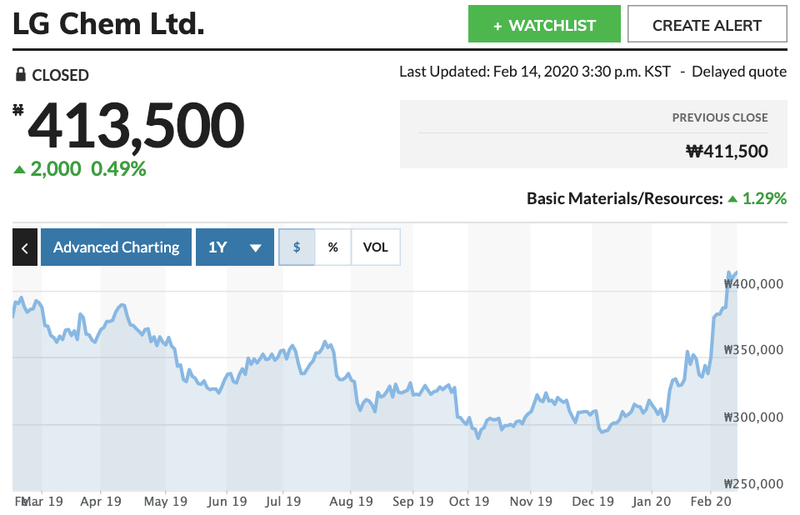Click the Dec 19 axis label
This screenshot has width=800, height=515.
[593, 501]
